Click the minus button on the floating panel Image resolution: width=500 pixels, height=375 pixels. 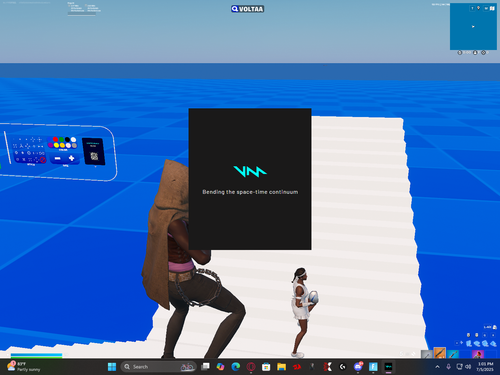click(x=58, y=158)
